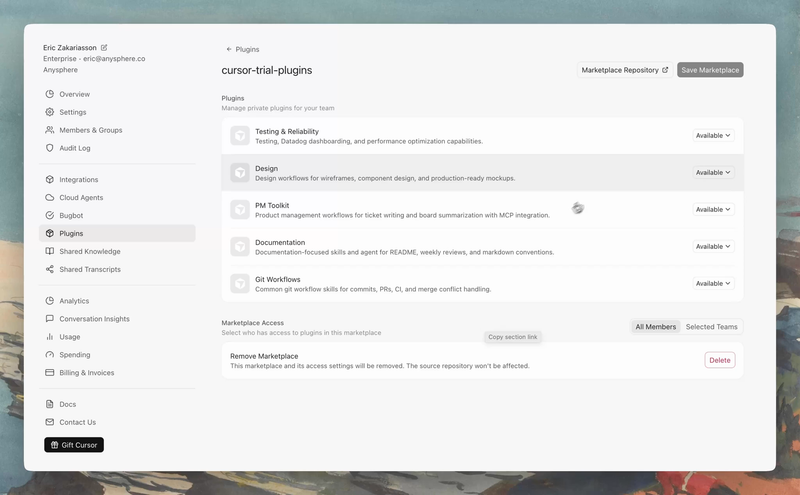
Task: Click the Plugins box icon in sidebar
Action: coord(49,233)
